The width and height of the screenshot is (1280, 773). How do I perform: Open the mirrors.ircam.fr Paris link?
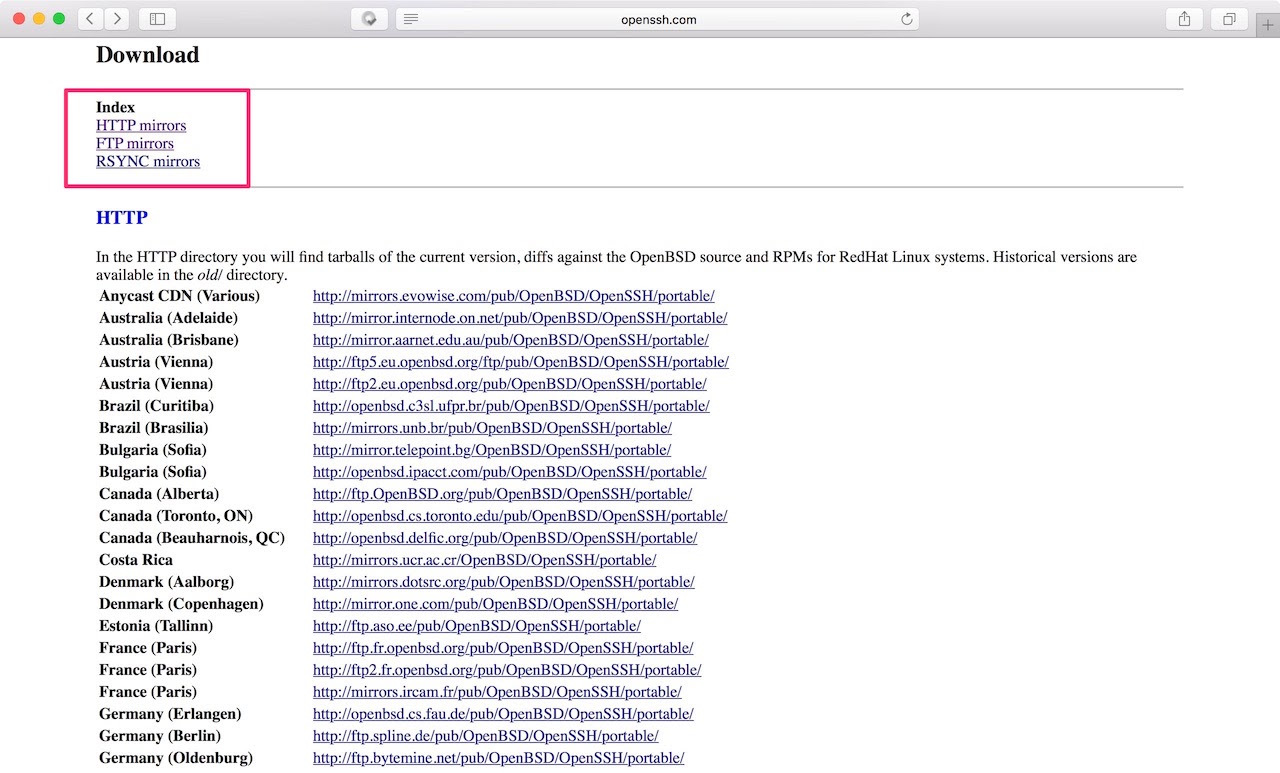[x=497, y=692]
